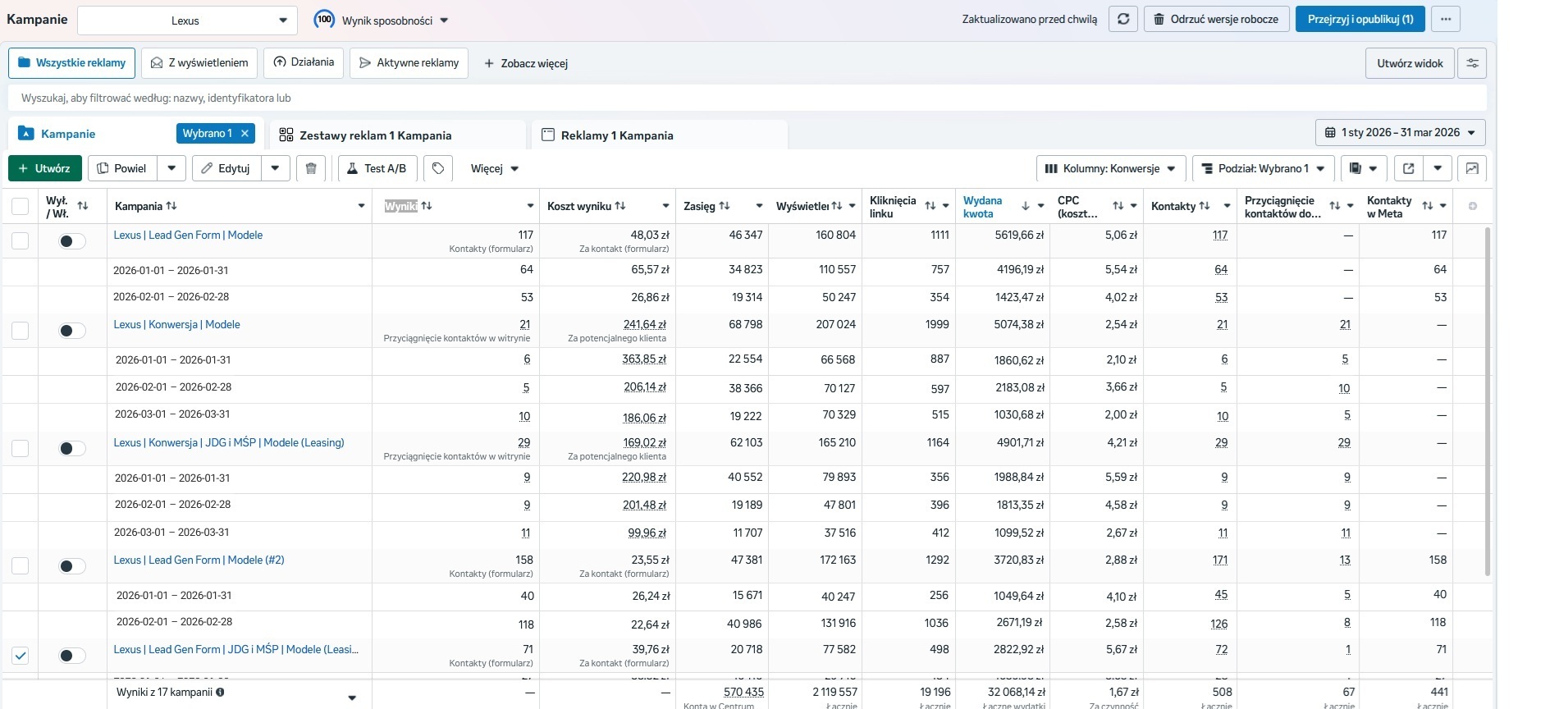Expand the 'Wyniki z 17 kampanii' summary arrow
1568x709 pixels.
[x=352, y=698]
